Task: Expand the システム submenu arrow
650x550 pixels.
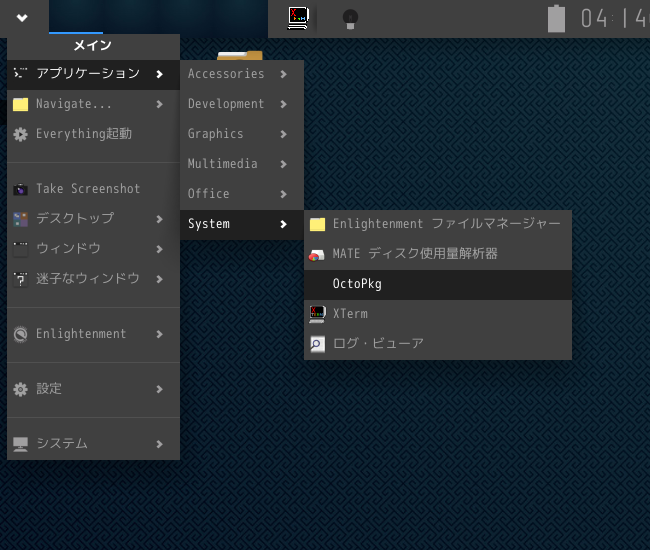Action: click(160, 444)
